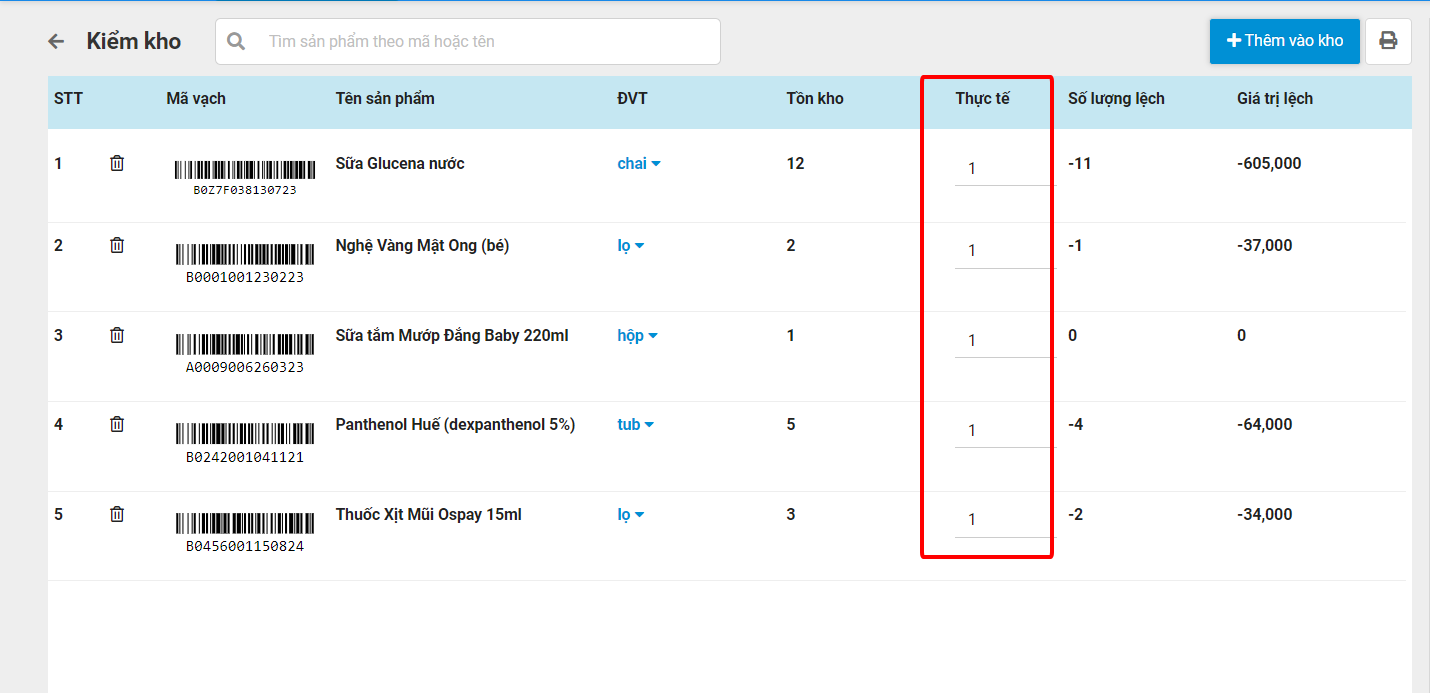
Task: Click stock value 3 for Thuốc Xịt Mũi
Action: point(791,514)
